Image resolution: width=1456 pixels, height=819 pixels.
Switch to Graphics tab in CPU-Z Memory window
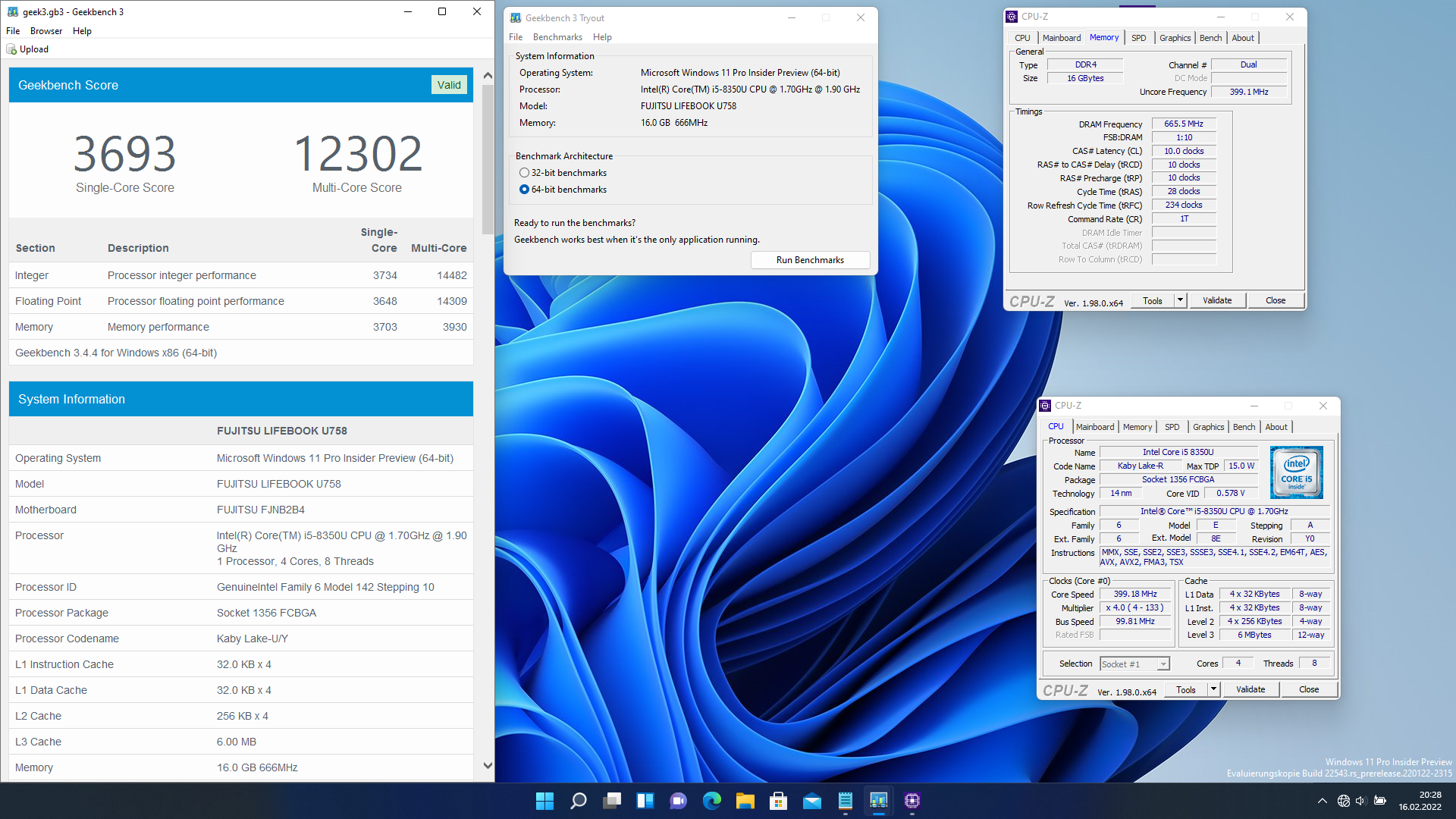pos(1175,38)
